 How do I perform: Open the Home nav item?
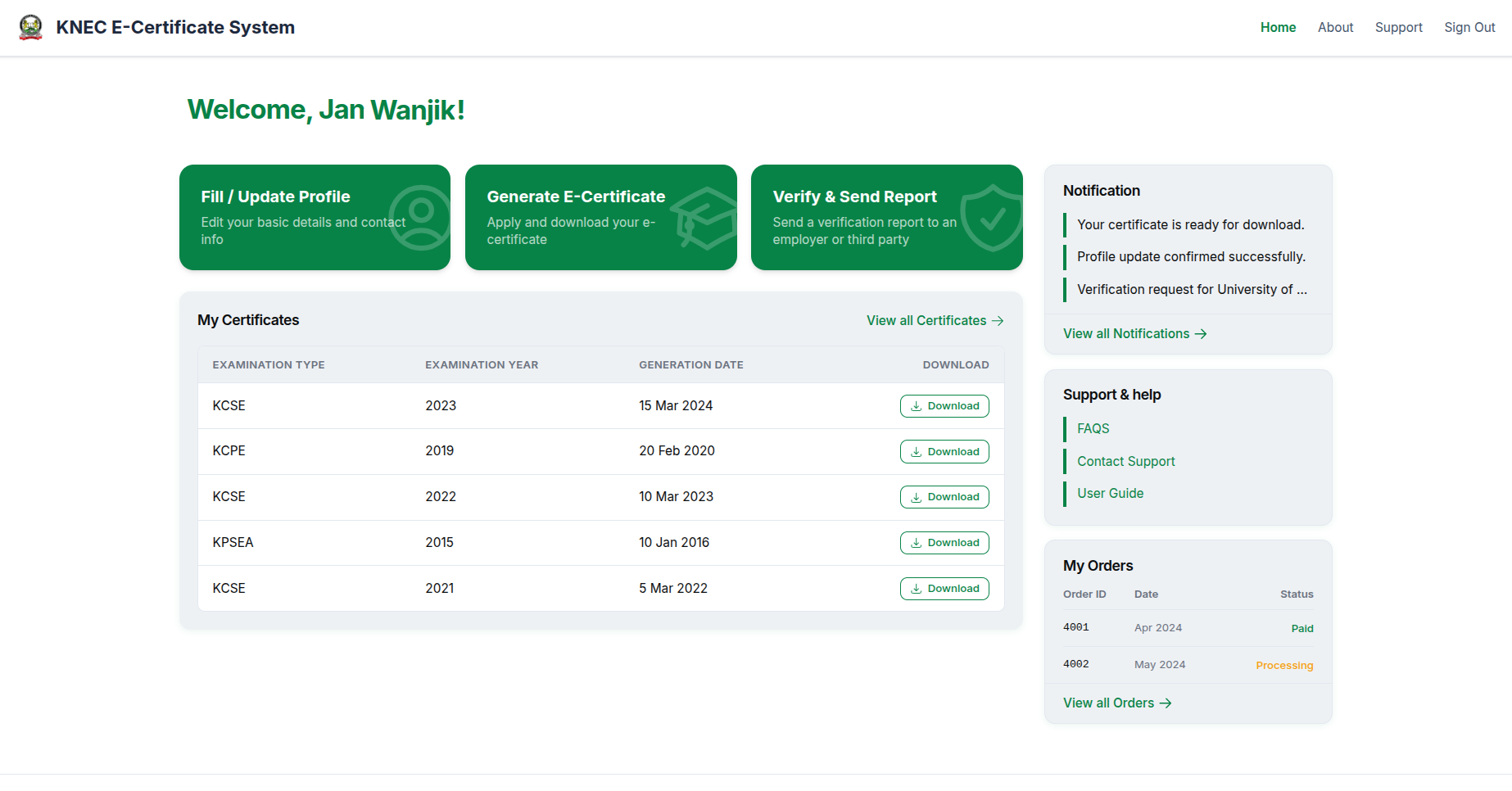pos(1278,27)
